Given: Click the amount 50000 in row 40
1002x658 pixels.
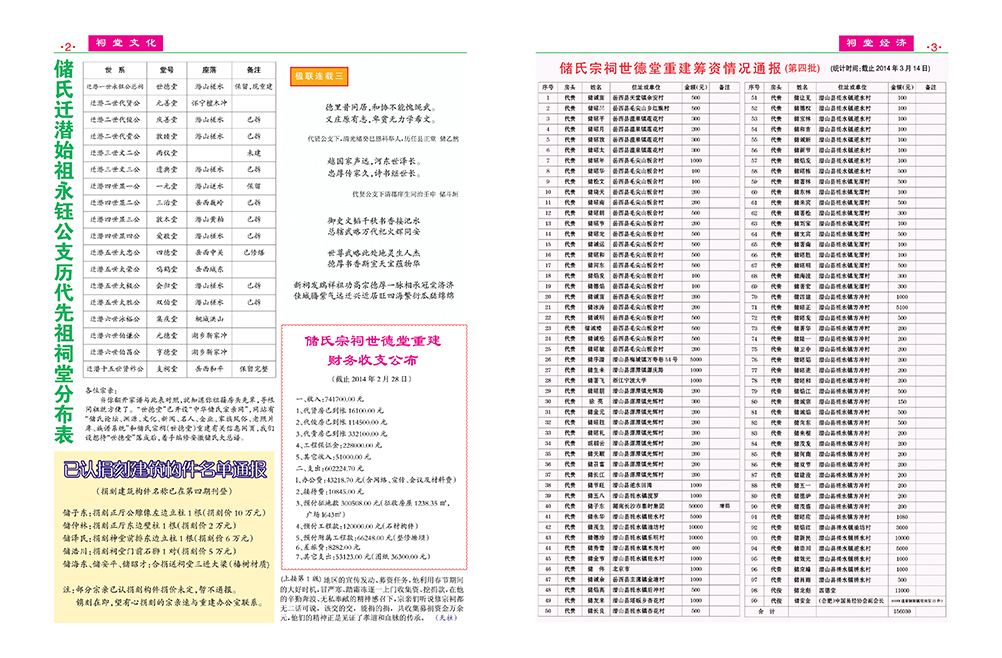Looking at the screenshot, I should click(696, 506).
